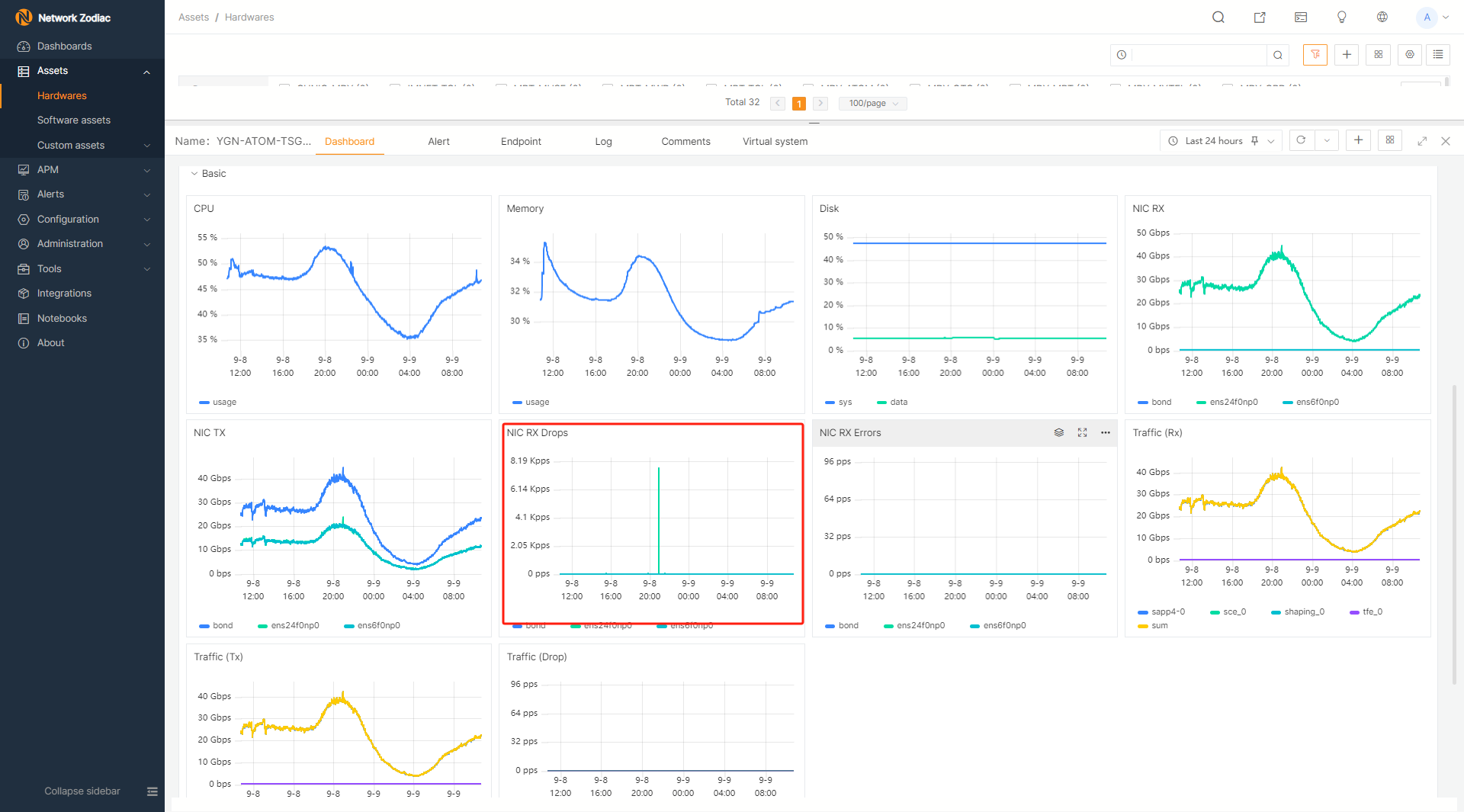Collapse the Basic section

194,174
